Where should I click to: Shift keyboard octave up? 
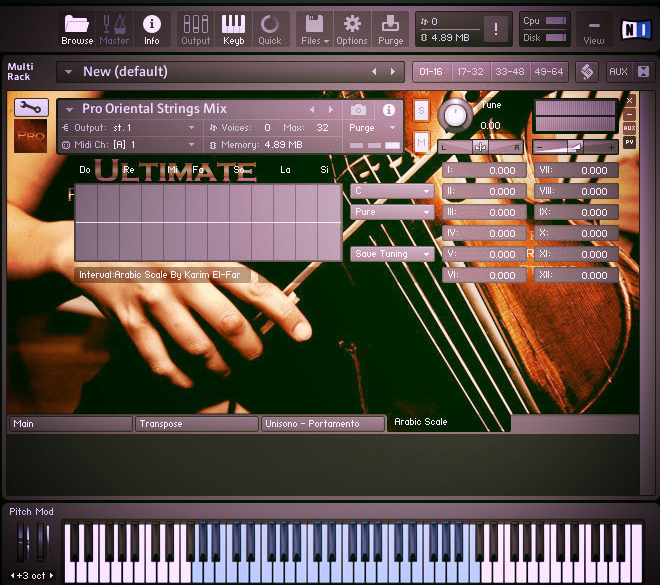coord(51,575)
